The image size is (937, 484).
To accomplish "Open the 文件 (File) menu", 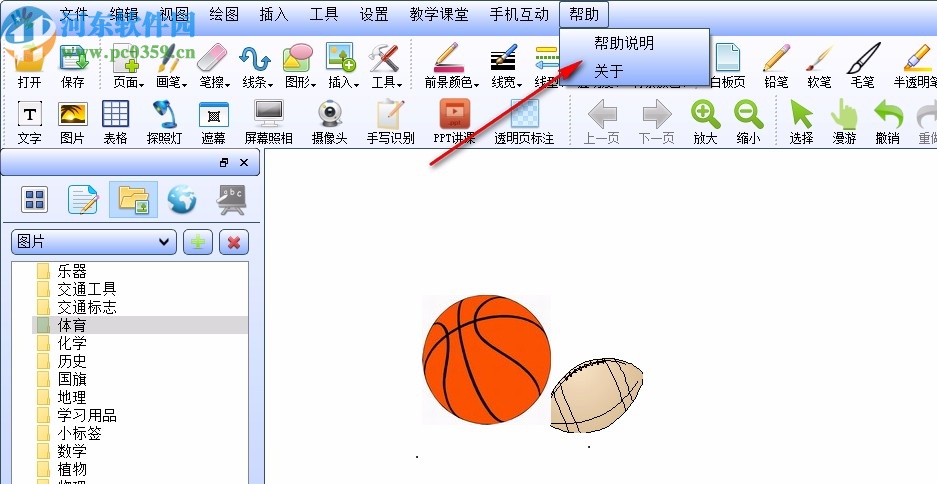I will (75, 14).
